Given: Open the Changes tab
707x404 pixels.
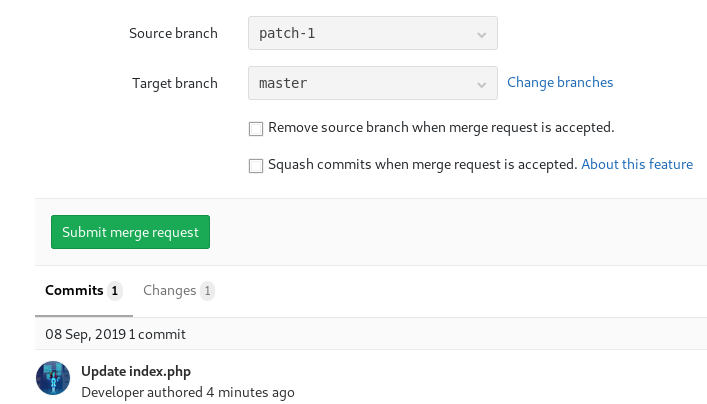Looking at the screenshot, I should [x=169, y=291].
